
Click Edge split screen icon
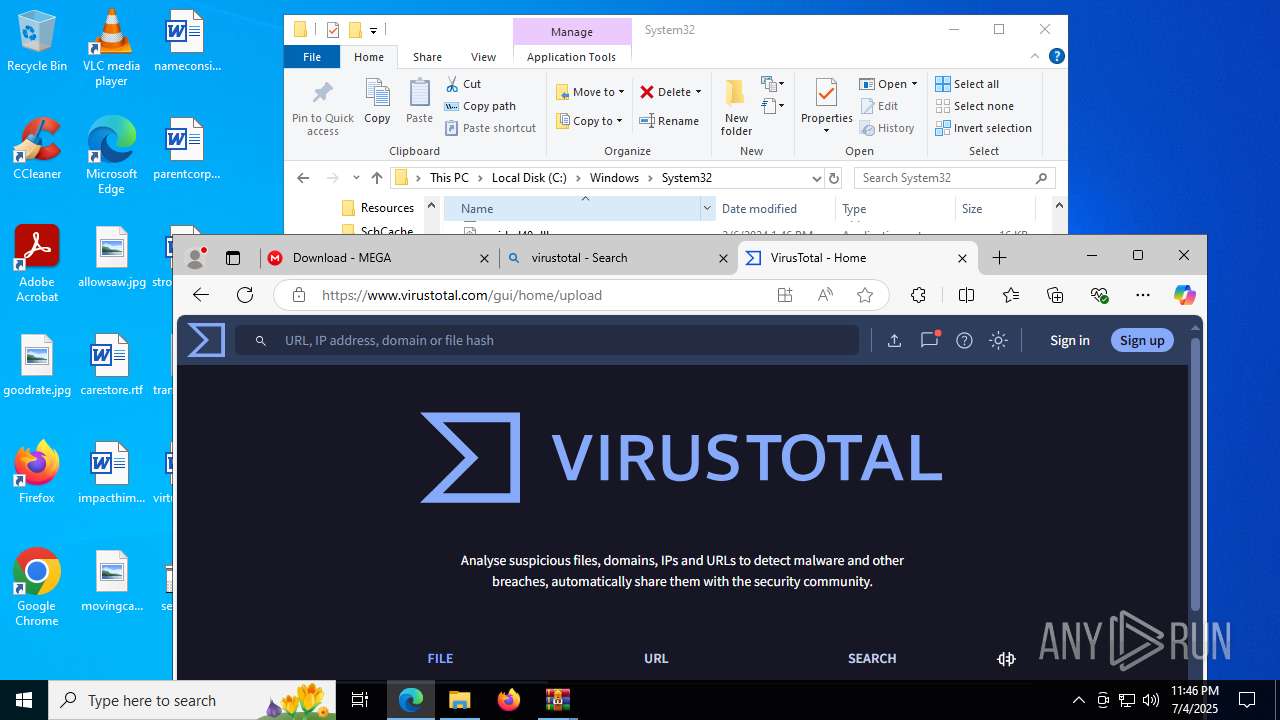point(966,295)
